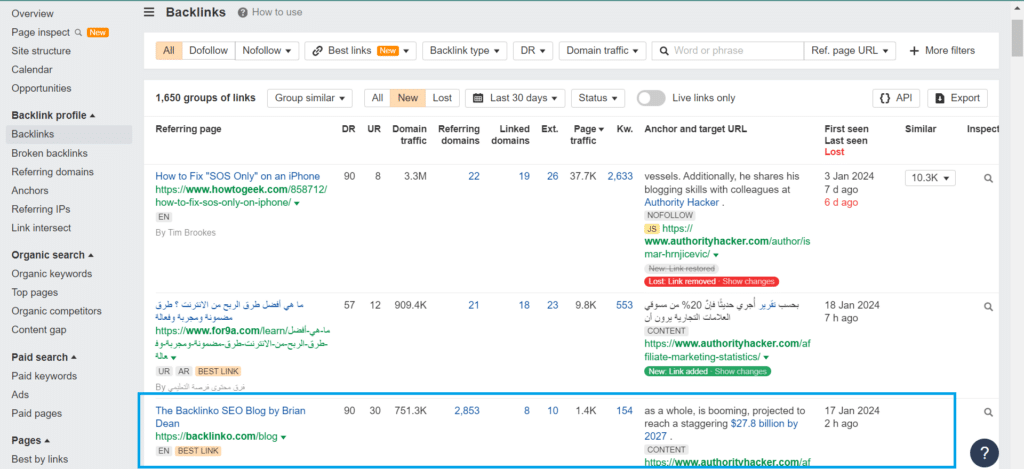
Task: Click the plus icon for More filters
Action: click(x=914, y=51)
